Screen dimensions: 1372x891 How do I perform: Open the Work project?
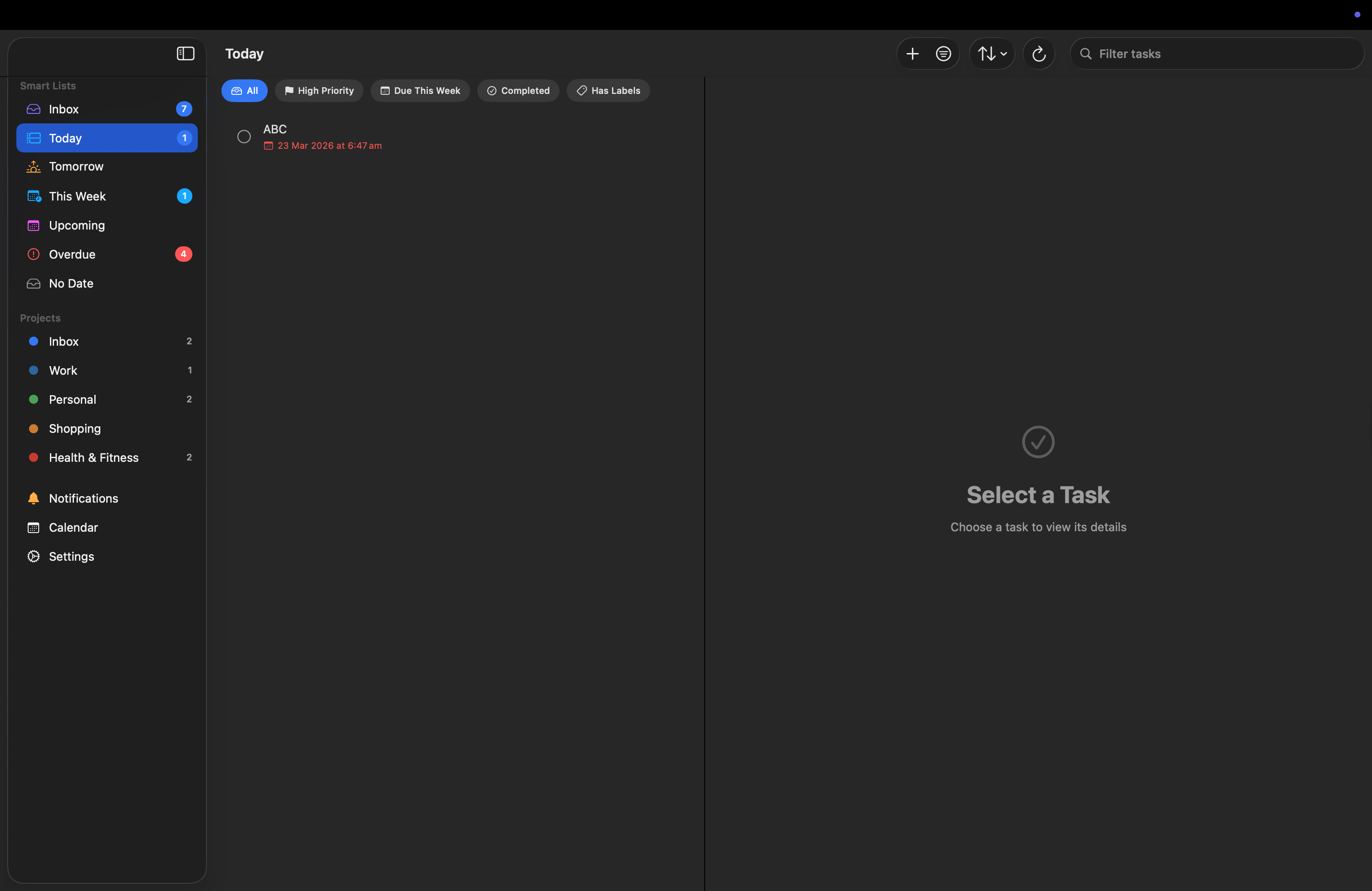[107, 371]
